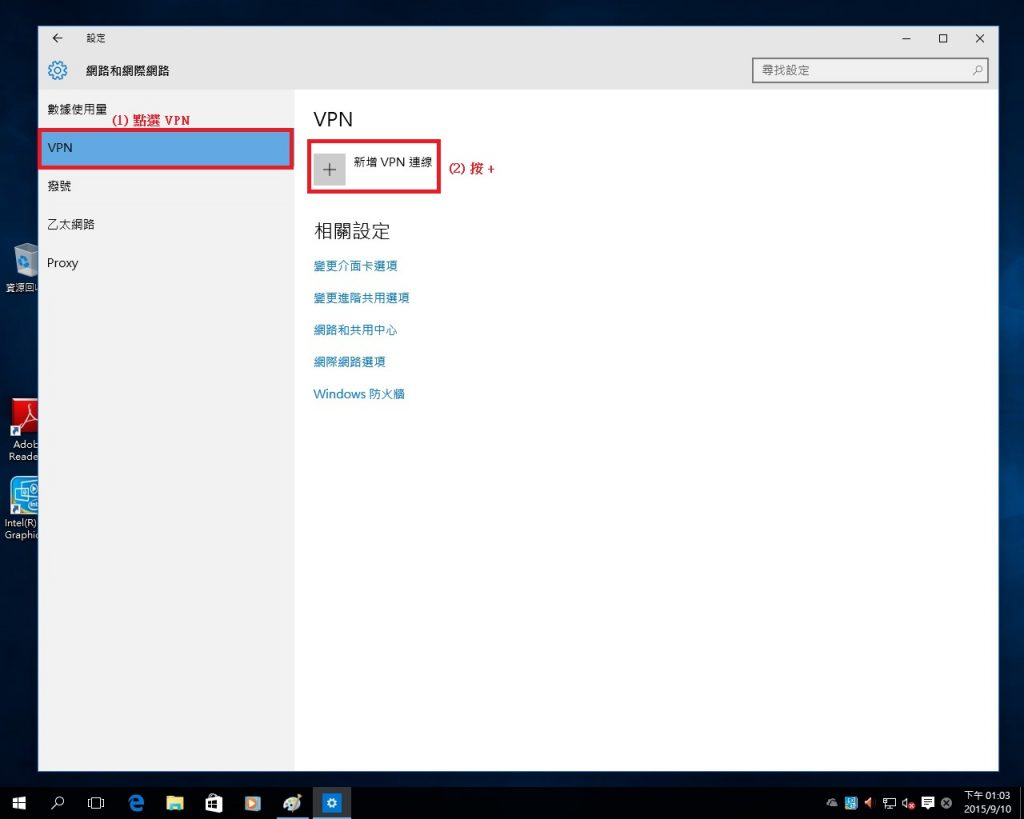Open the 資源回收筒 (Recycle Bin)
Screen dimensions: 1024x819
[22, 268]
